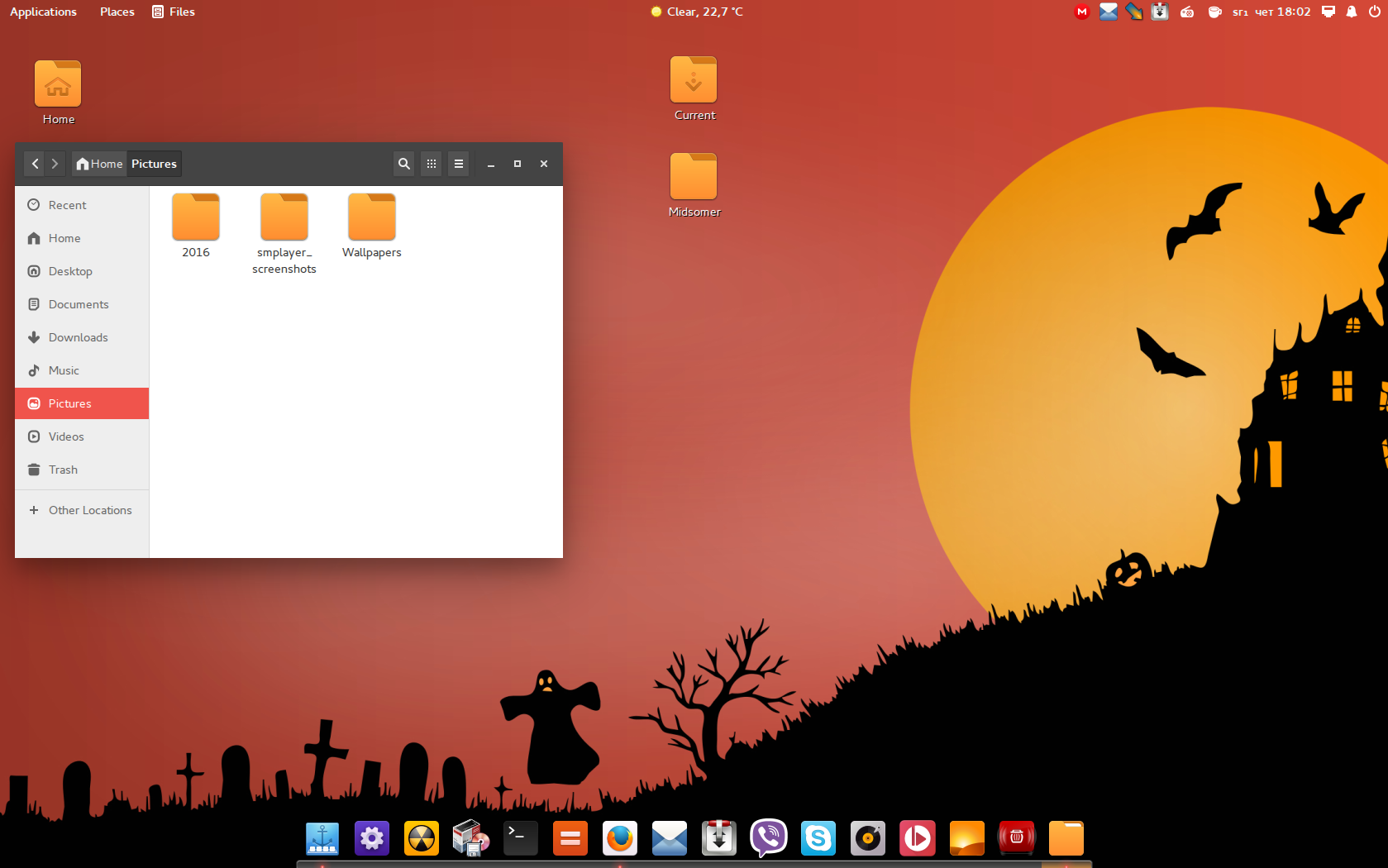Open Trash in the sidebar
Screen dimensions: 1388x868
63,470
